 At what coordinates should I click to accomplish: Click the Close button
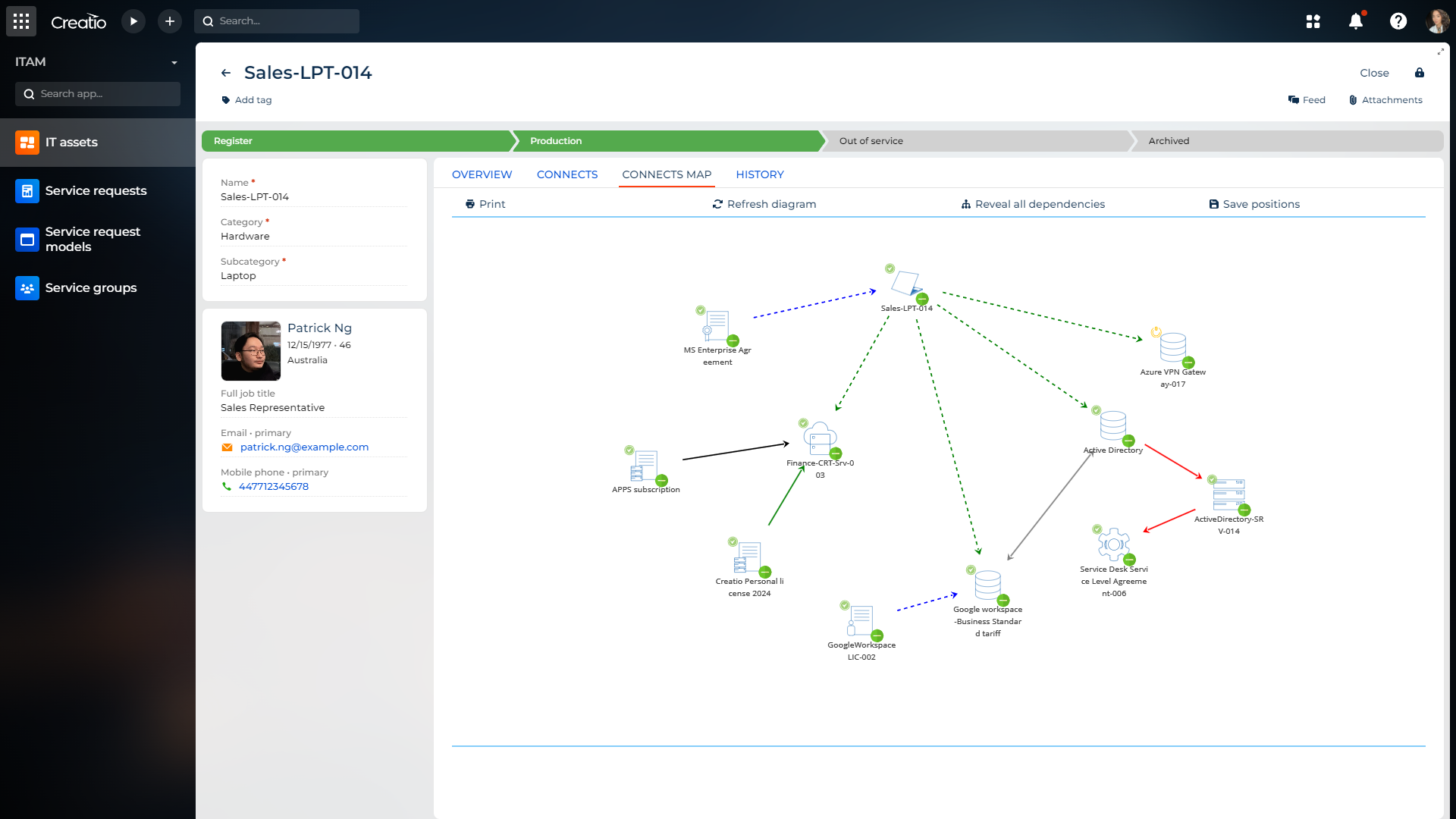point(1374,74)
